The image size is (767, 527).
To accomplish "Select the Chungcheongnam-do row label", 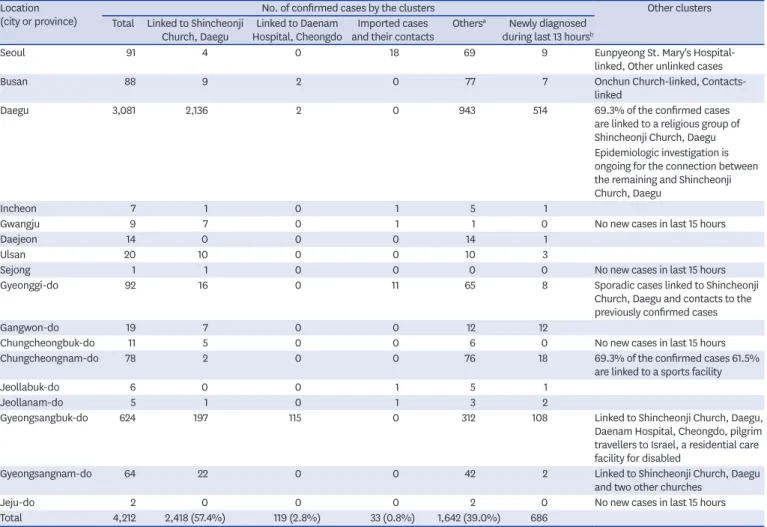I will [x=49, y=358].
